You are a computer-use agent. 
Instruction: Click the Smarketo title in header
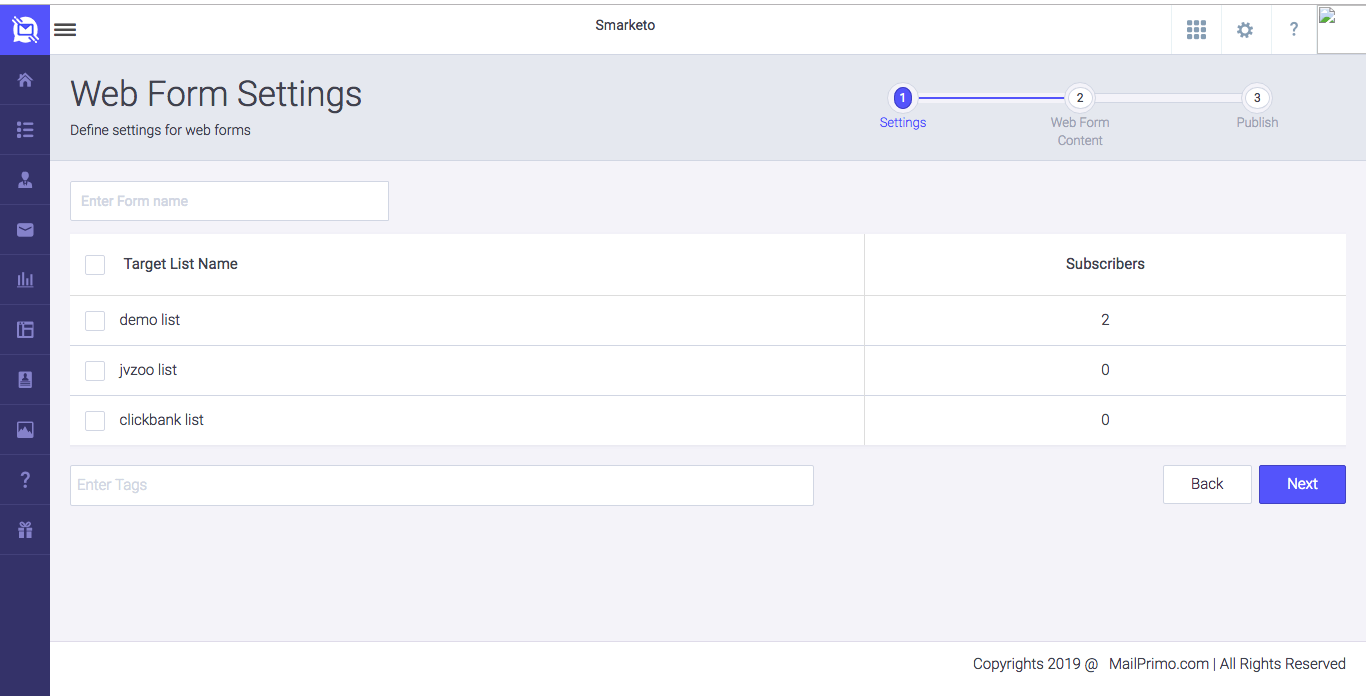point(625,25)
